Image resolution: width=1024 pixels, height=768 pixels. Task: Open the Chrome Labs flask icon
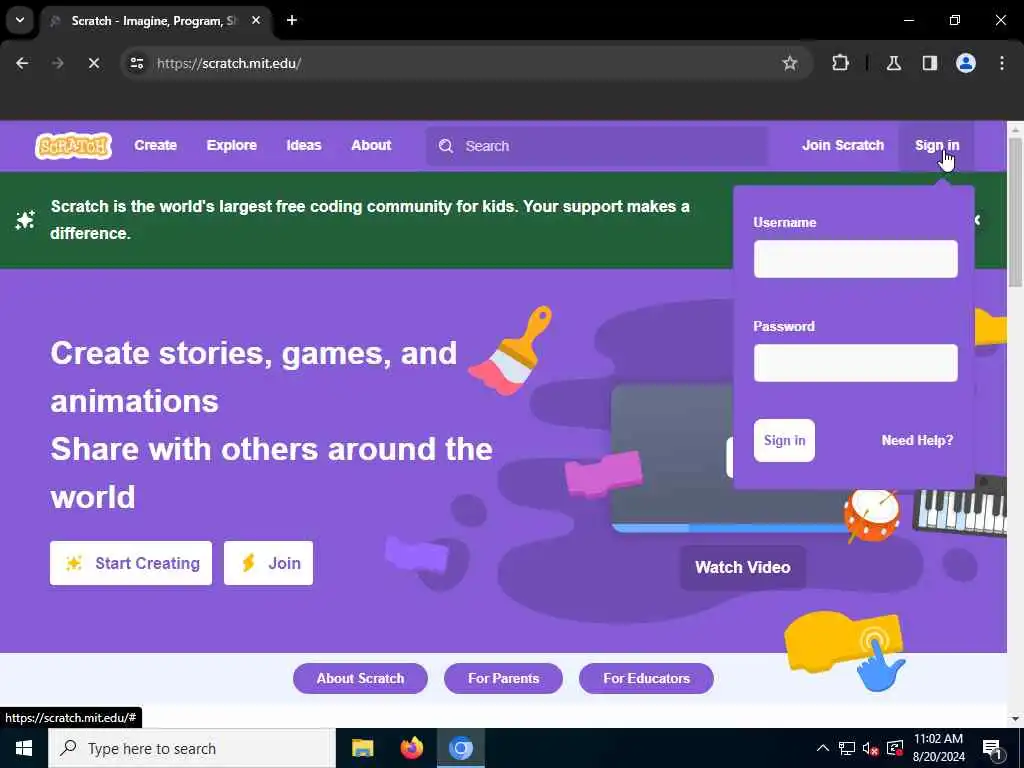[893, 63]
